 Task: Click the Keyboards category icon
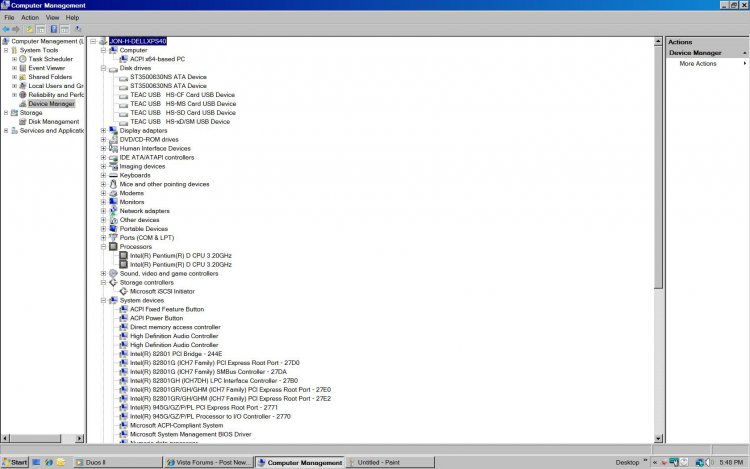[x=113, y=175]
